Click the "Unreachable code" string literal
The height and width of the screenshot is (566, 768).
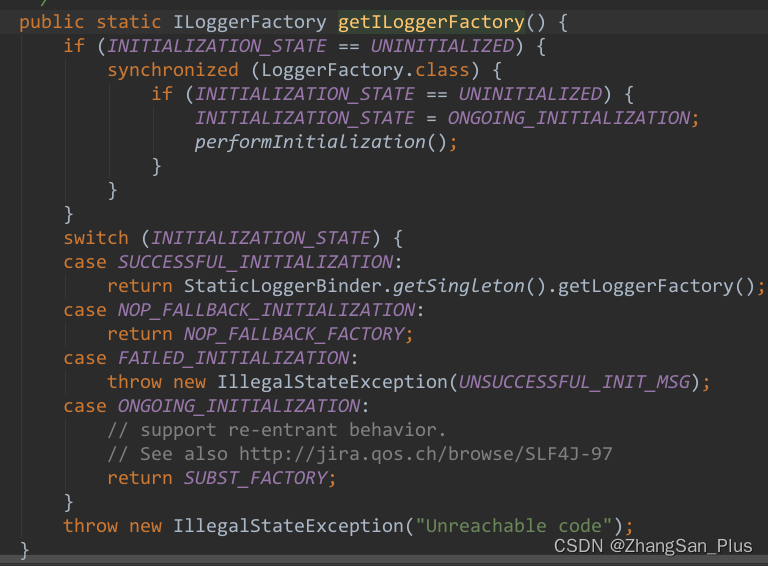pos(514,526)
